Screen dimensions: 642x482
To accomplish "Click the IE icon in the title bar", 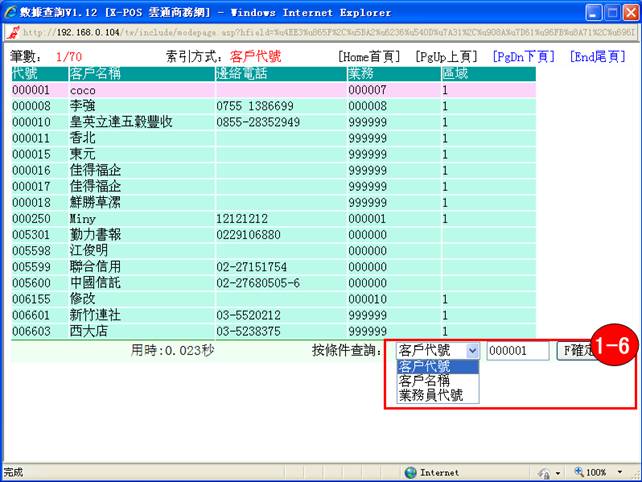I will tap(11, 10).
